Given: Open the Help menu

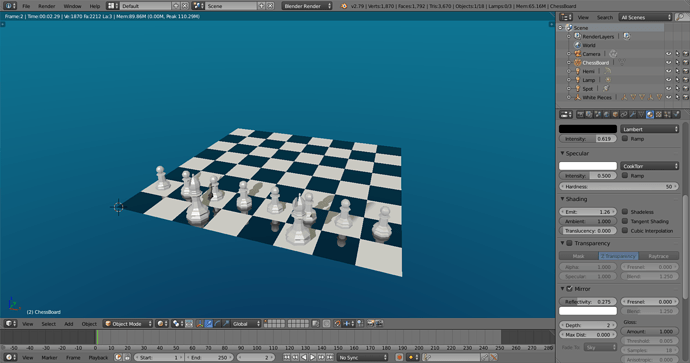Looking at the screenshot, I should (x=95, y=6).
